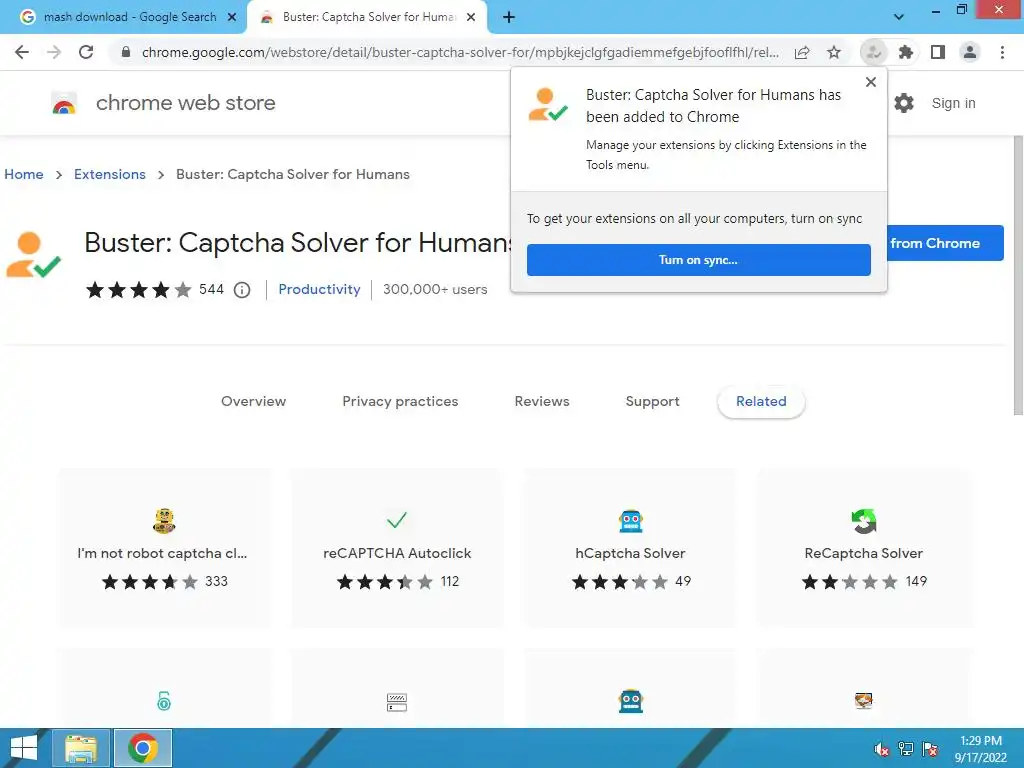This screenshot has height=768, width=1024.
Task: Open the Productivity category link
Action: point(319,289)
